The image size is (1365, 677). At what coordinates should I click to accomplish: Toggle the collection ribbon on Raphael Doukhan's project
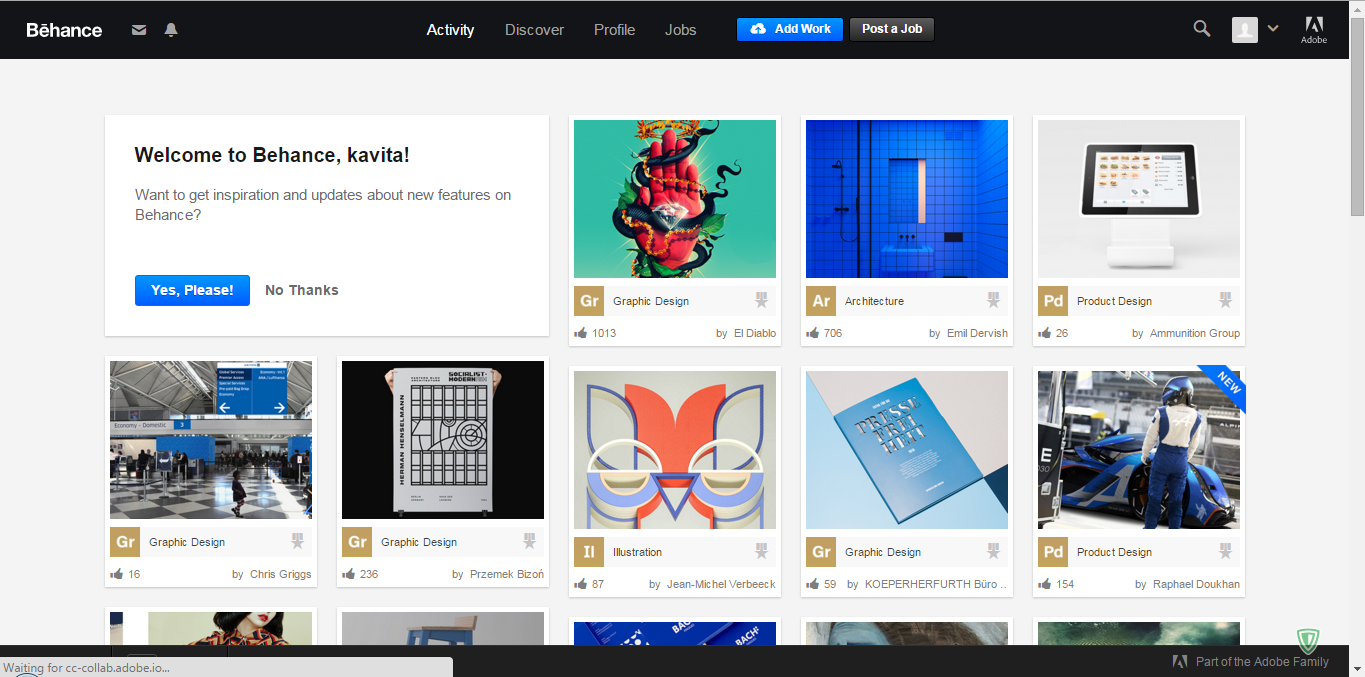point(1224,551)
